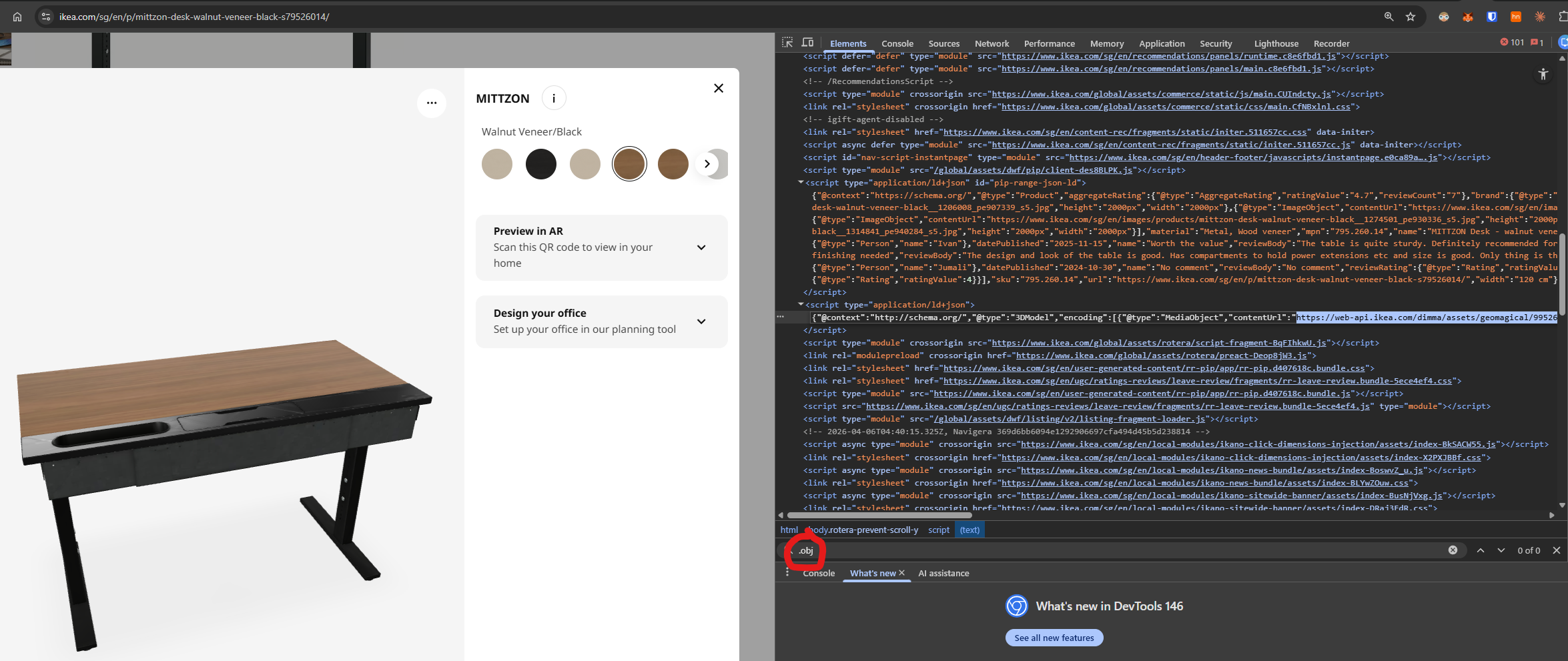Open the Sources tab
The width and height of the screenshot is (1568, 661).
tap(944, 43)
